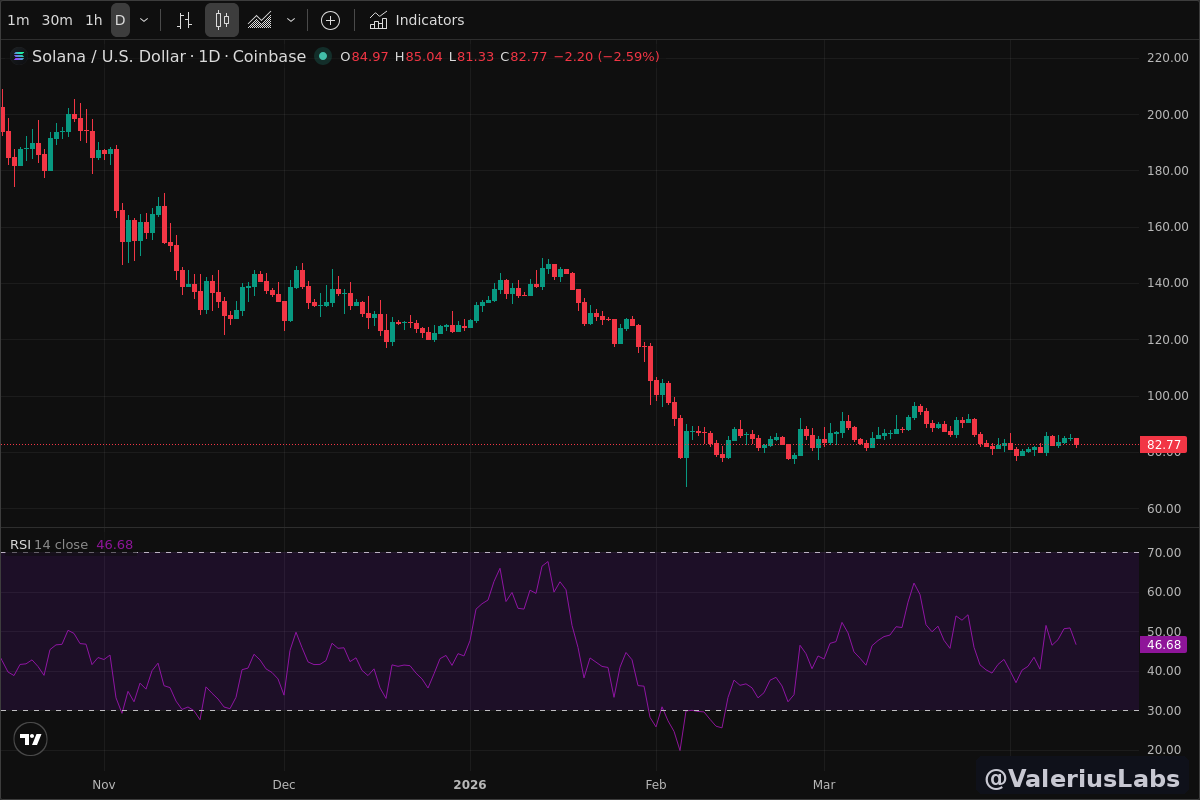Screen dimensions: 1200x800
Task: Expand the timeframe interval dropdown
Action: (144, 20)
